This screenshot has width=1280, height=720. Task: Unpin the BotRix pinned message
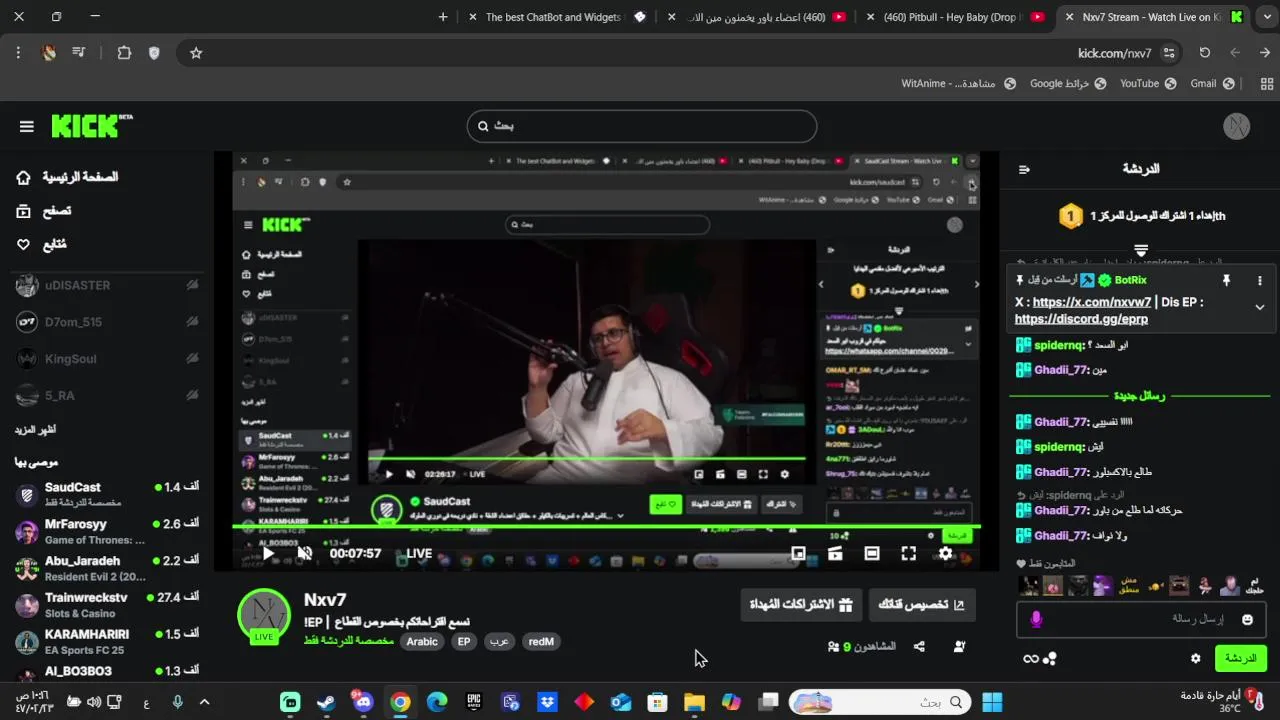(x=1226, y=281)
